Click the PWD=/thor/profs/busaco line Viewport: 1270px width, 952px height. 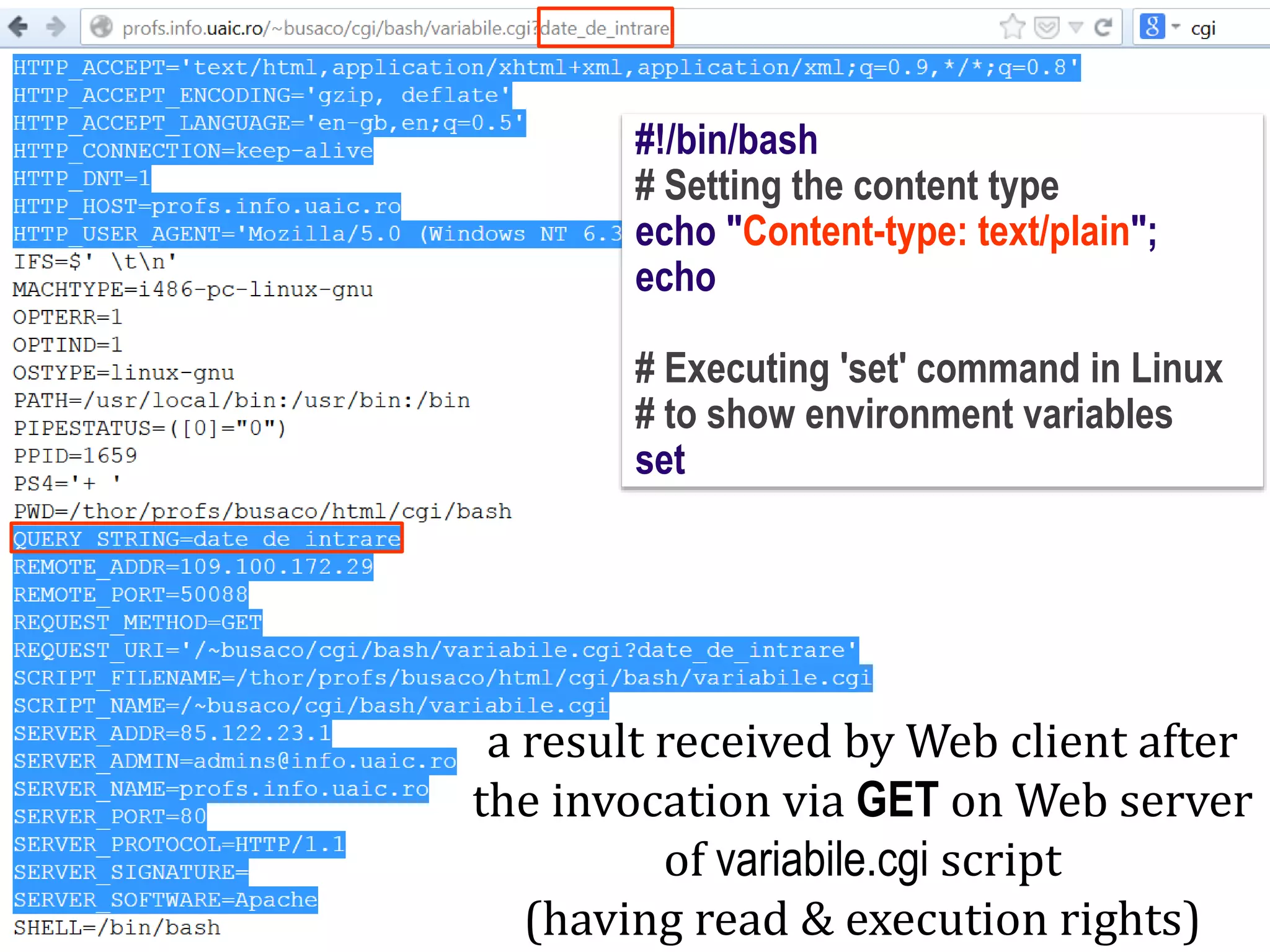(x=262, y=512)
